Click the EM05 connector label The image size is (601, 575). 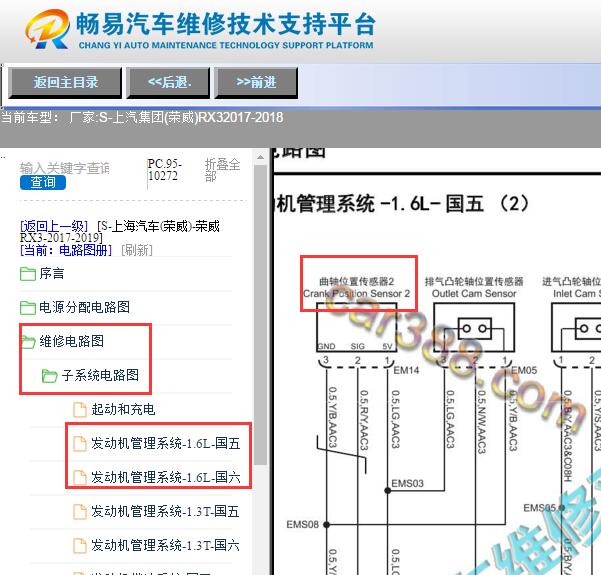click(524, 370)
